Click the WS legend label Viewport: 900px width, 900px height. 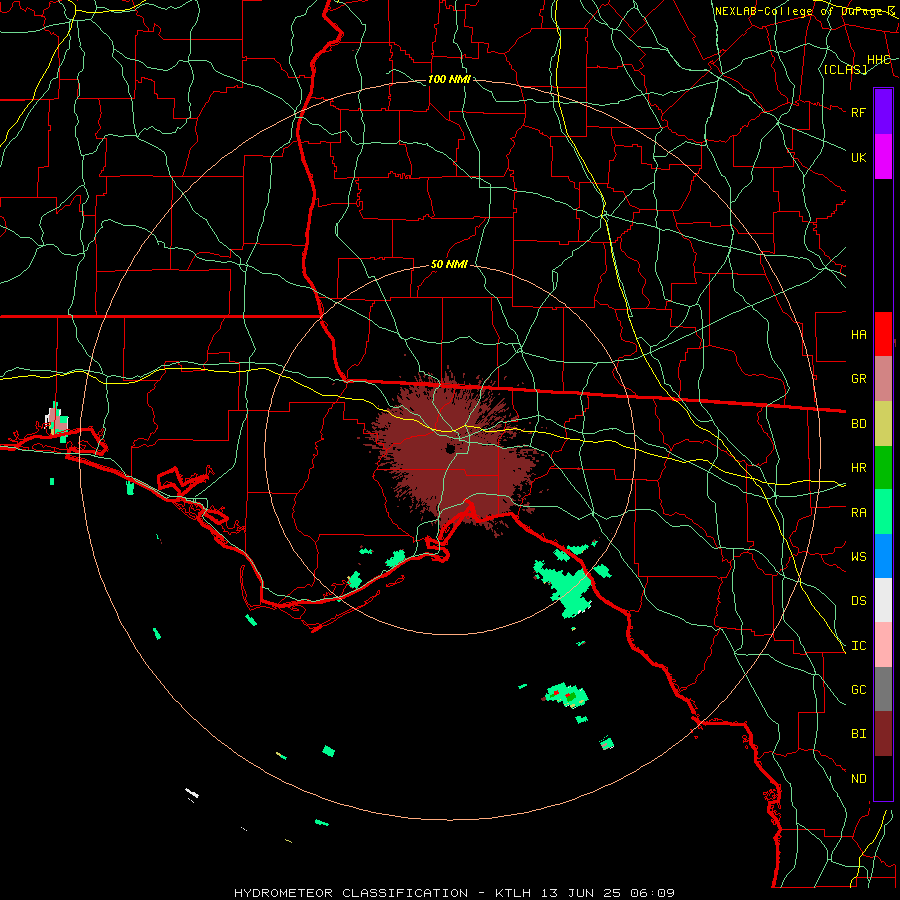point(859,557)
